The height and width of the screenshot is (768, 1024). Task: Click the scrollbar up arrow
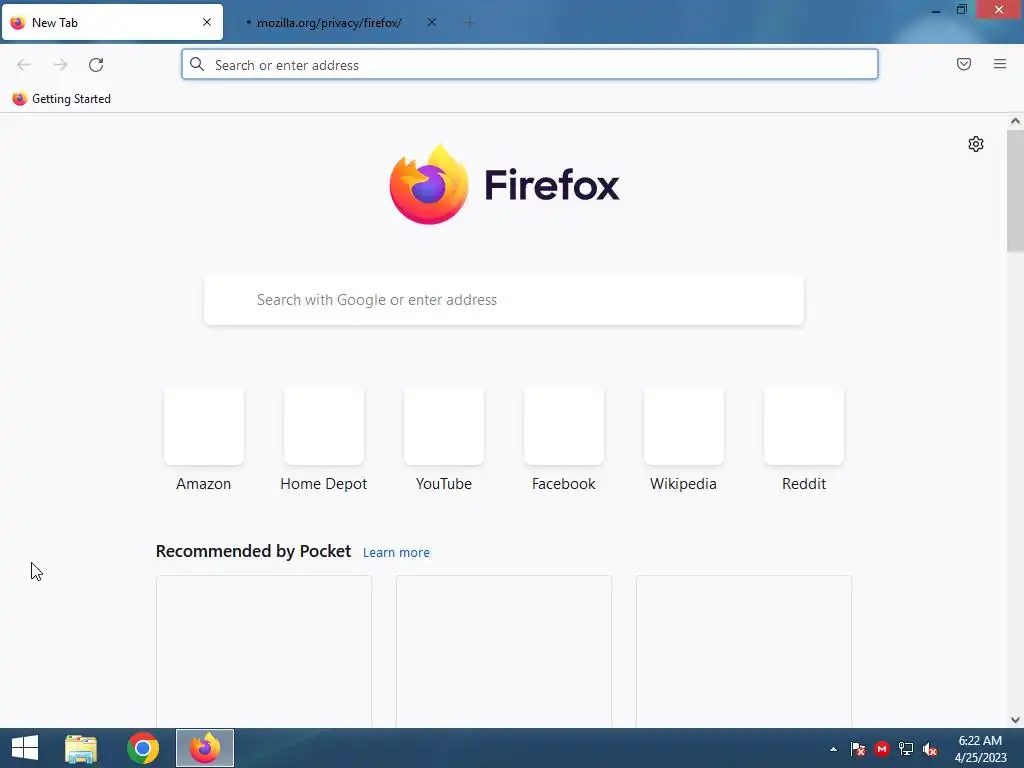click(x=1015, y=121)
